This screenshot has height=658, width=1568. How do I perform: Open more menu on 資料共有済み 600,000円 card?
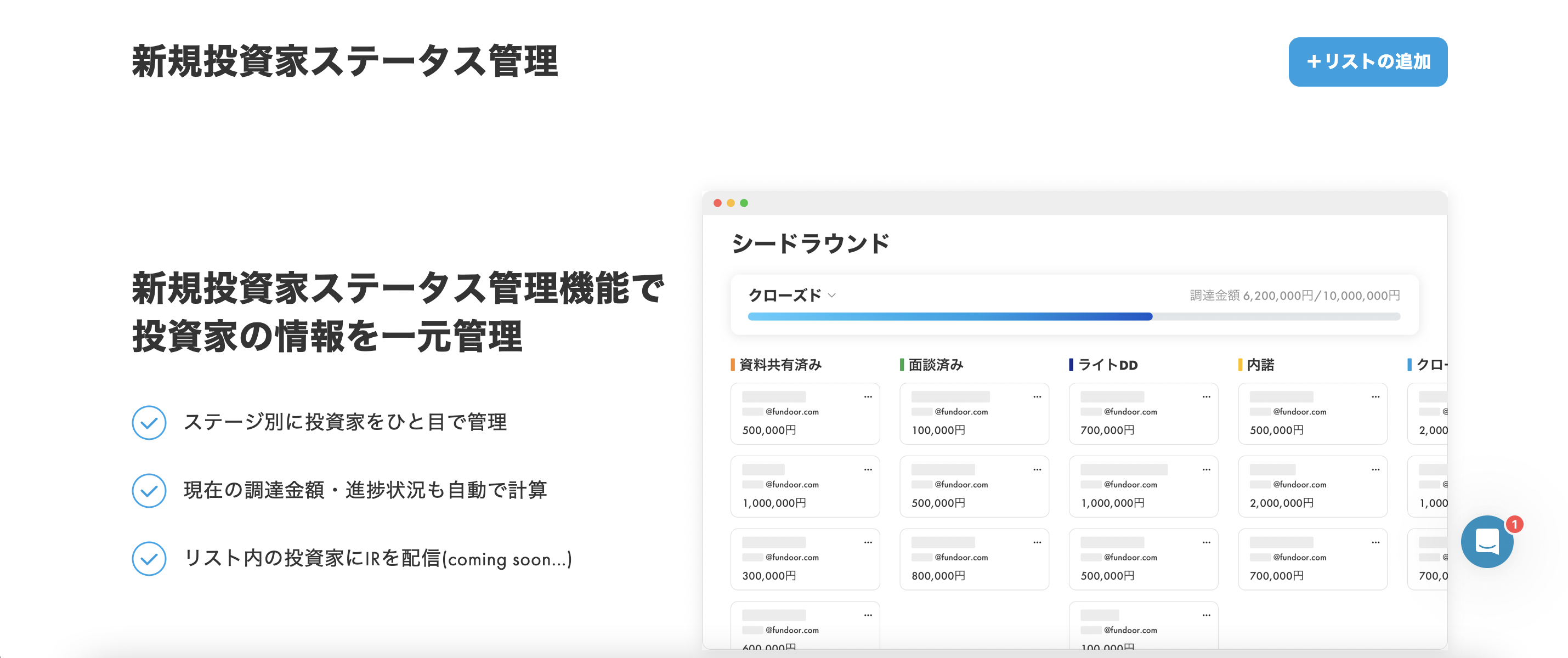click(868, 615)
